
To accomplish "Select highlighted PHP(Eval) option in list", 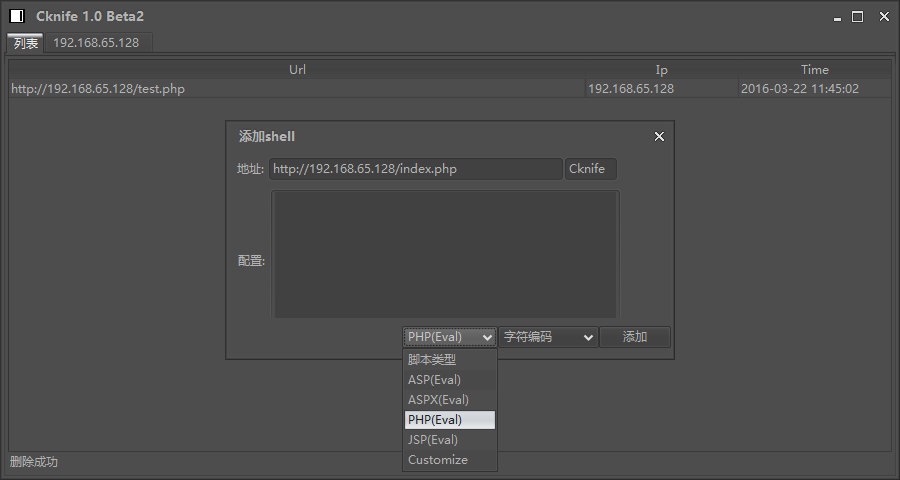I will (x=450, y=420).
